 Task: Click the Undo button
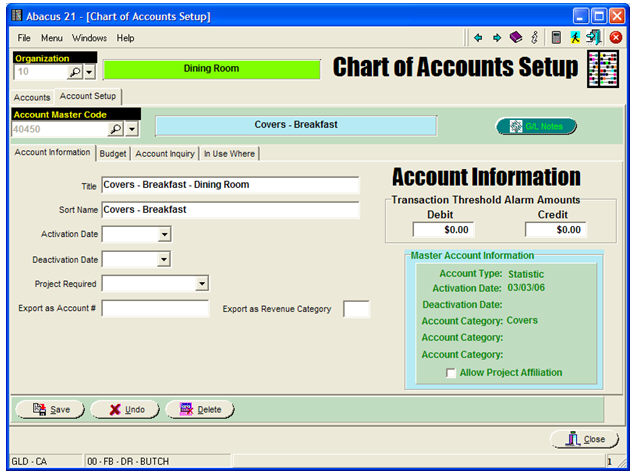click(x=125, y=410)
